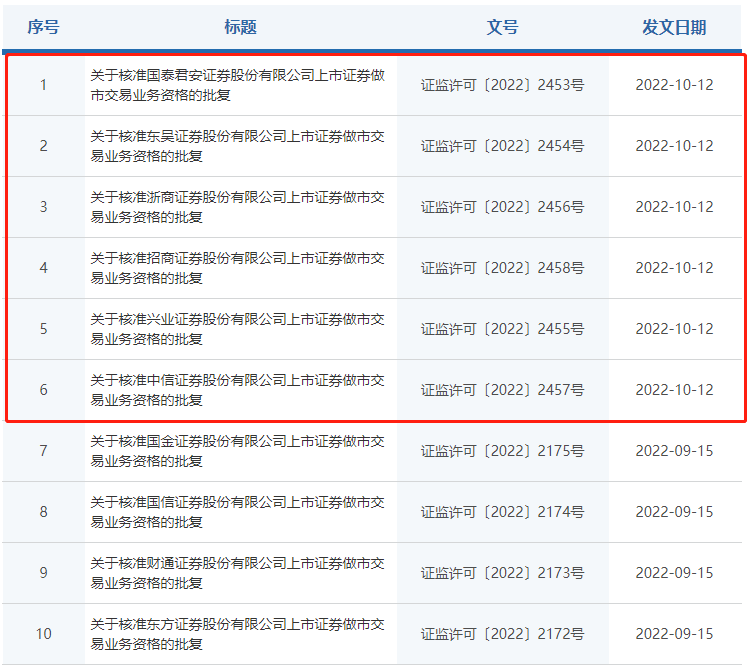Open the 东吴证券 market-making approval title
The image size is (747, 666).
tap(237, 146)
